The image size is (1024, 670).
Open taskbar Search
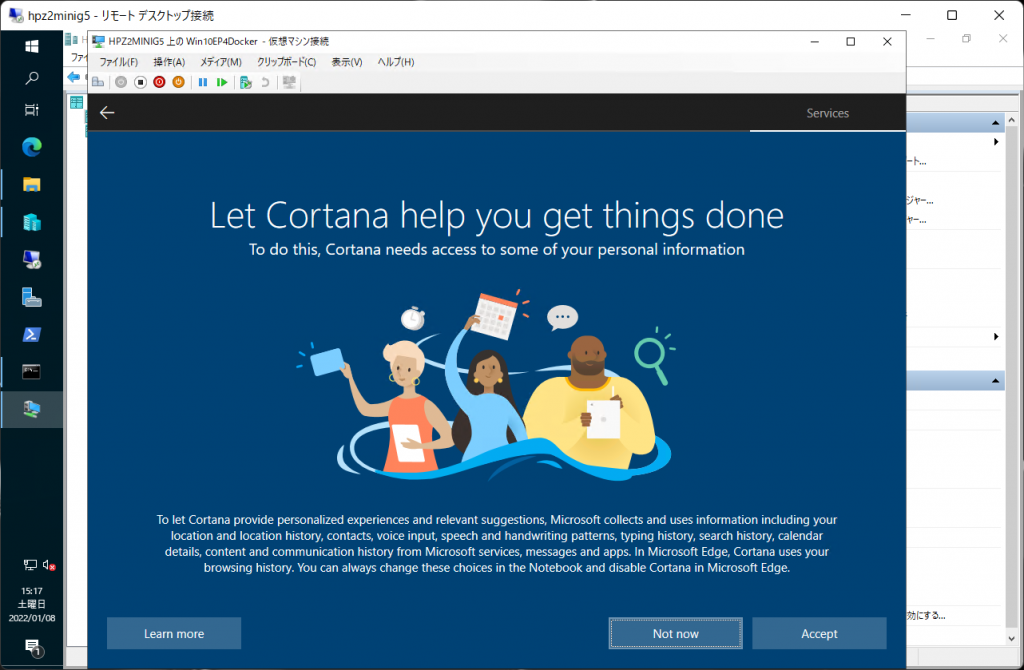(31, 78)
